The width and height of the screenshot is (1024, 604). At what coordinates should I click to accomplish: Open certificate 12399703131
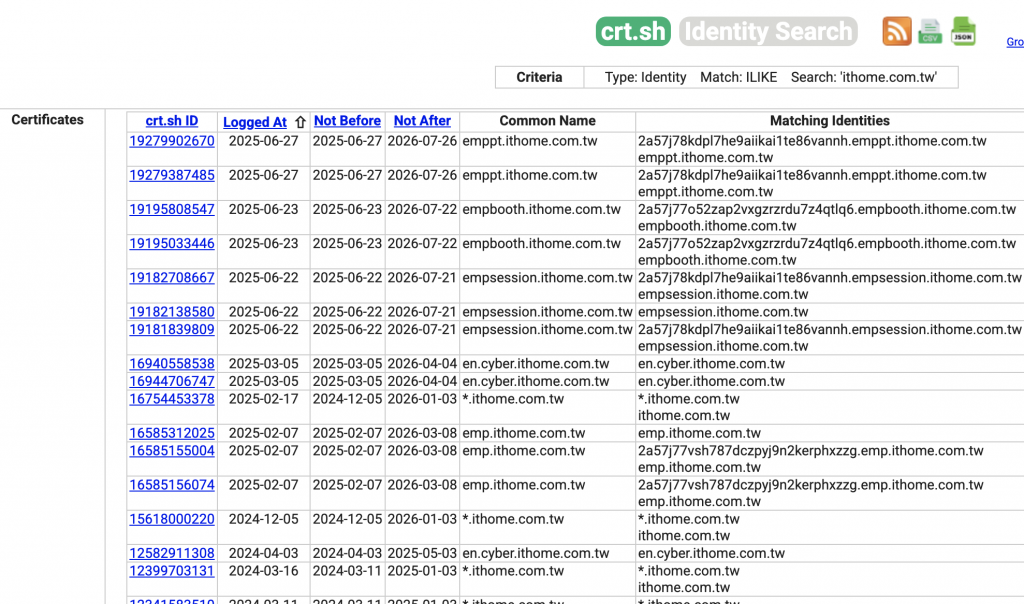point(172,571)
